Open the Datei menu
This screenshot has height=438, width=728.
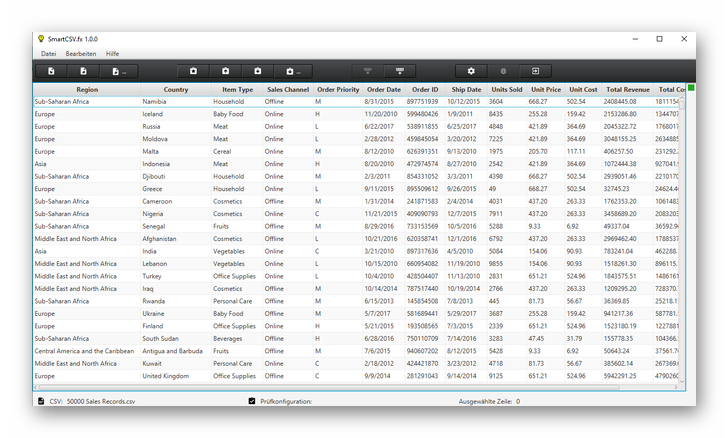pos(48,52)
